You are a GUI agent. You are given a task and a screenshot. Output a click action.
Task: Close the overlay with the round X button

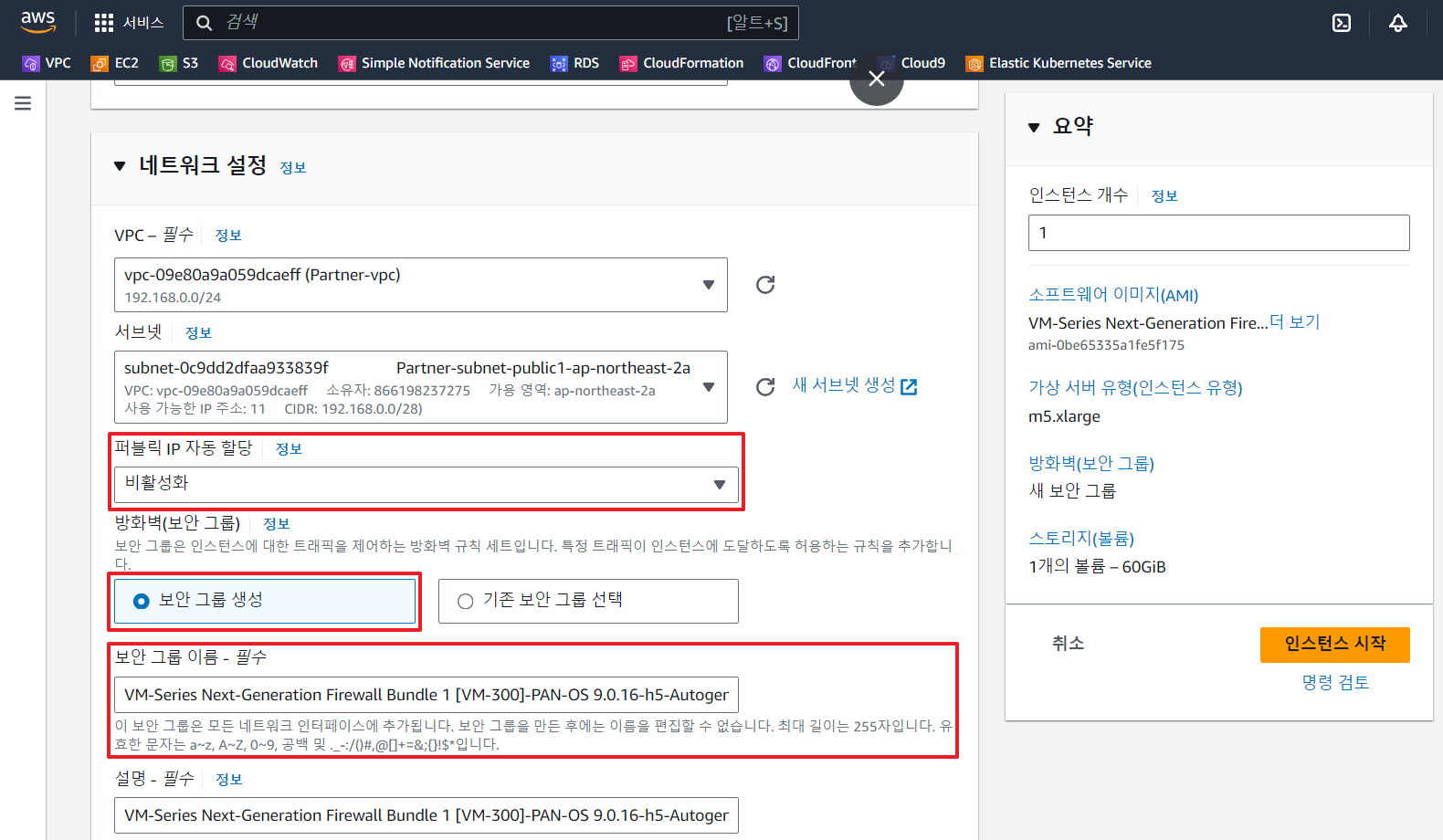click(x=877, y=79)
